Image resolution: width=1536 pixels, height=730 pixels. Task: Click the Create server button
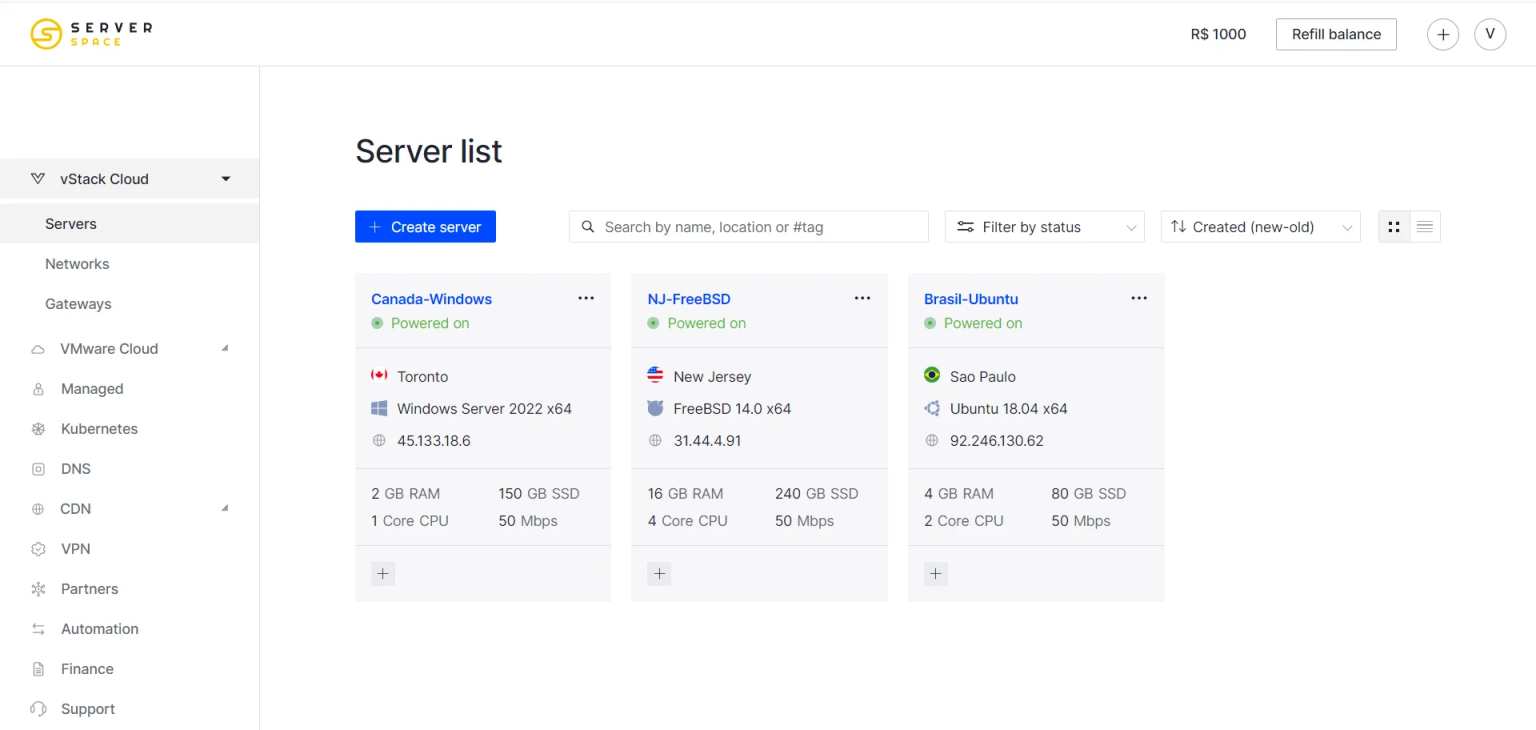425,226
